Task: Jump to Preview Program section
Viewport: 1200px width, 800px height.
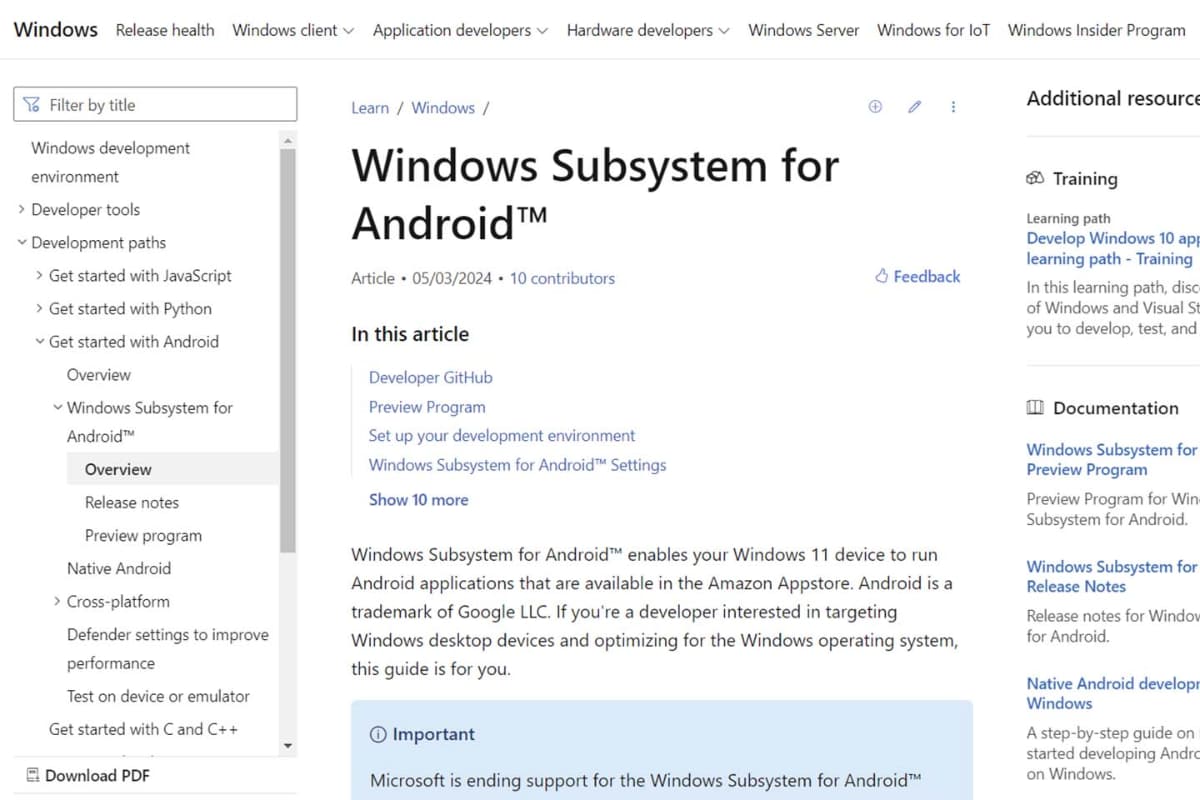Action: pos(427,407)
